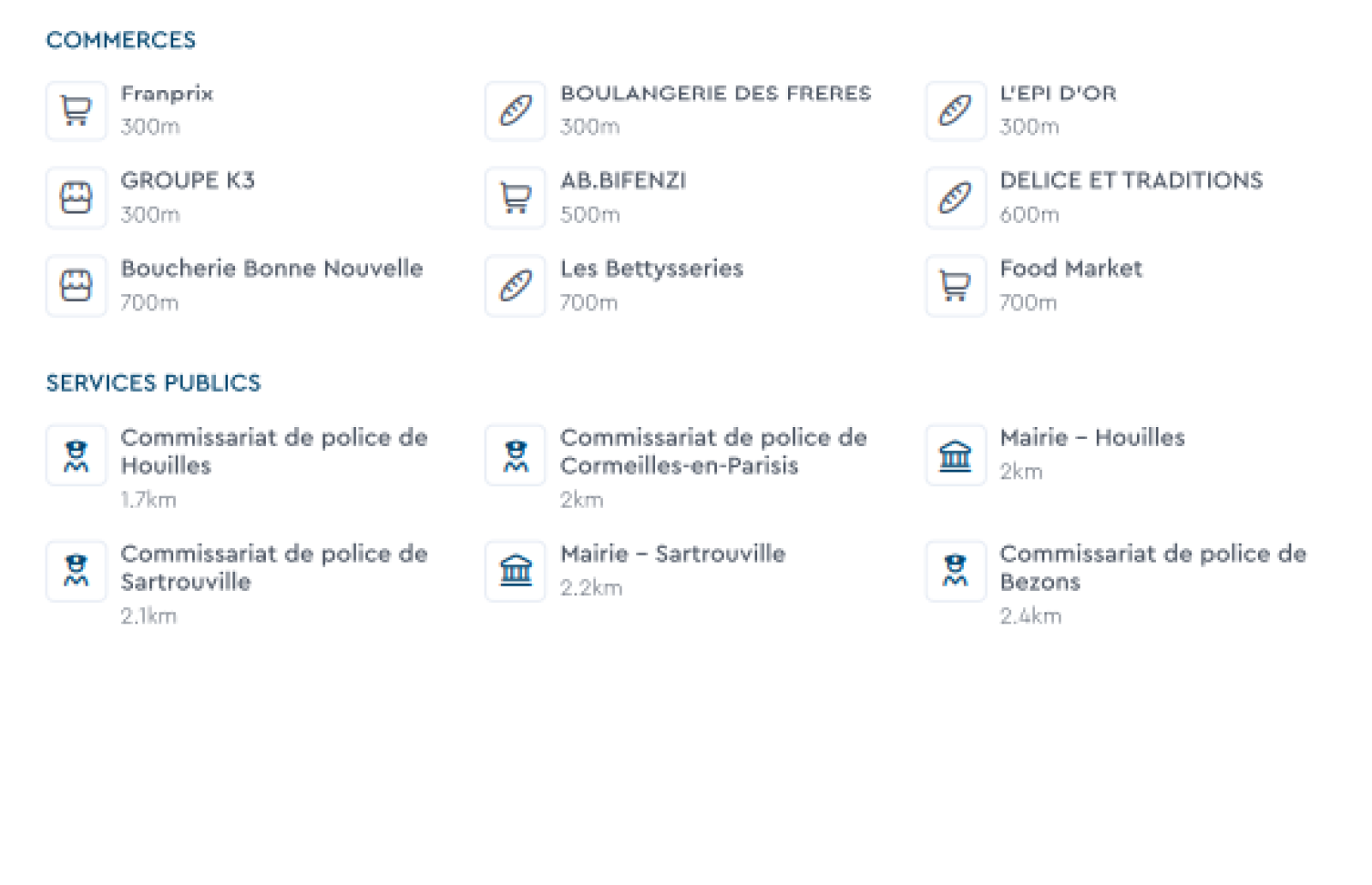Click the bread icon beside DELICE ET TRADITIONS
The height and width of the screenshot is (885, 1372).
(x=955, y=198)
